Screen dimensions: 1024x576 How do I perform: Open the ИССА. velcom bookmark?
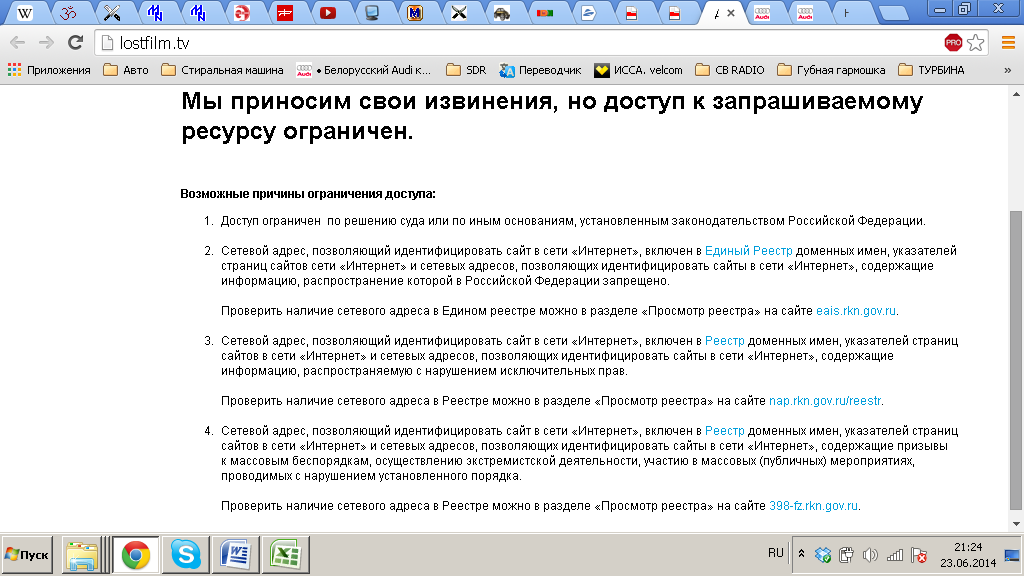tap(638, 70)
